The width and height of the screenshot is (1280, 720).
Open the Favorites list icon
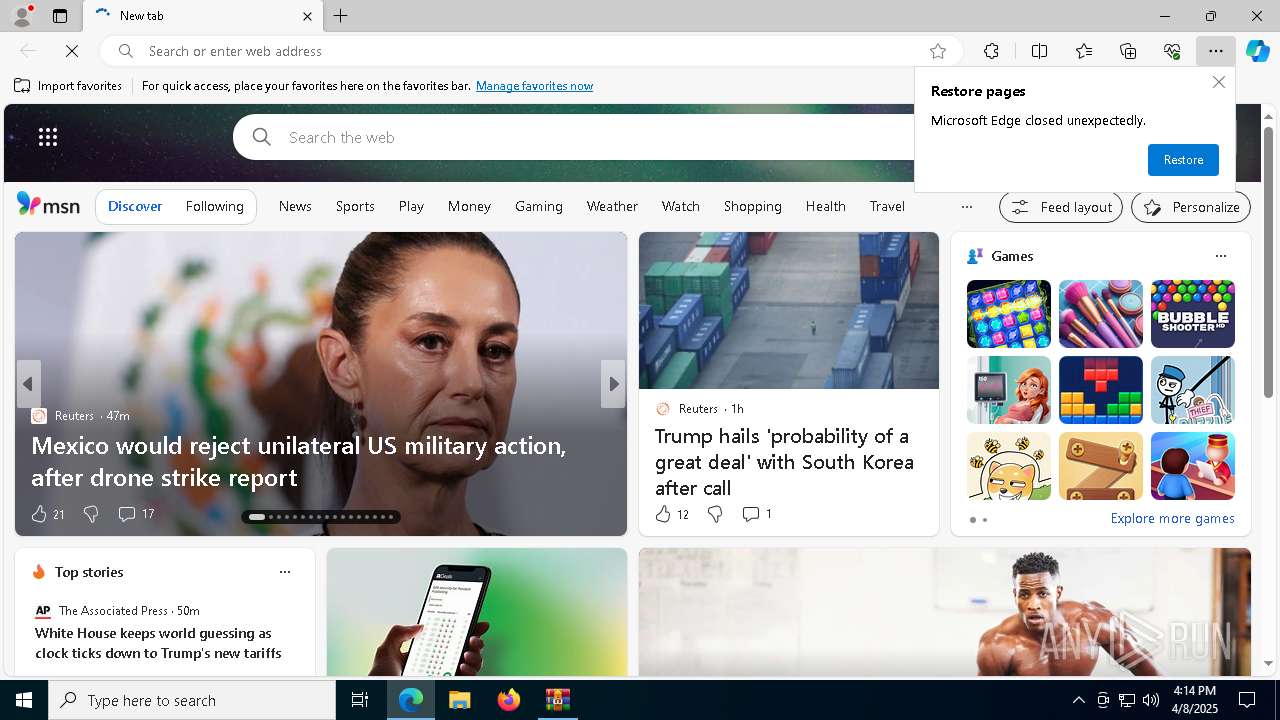[1084, 51]
